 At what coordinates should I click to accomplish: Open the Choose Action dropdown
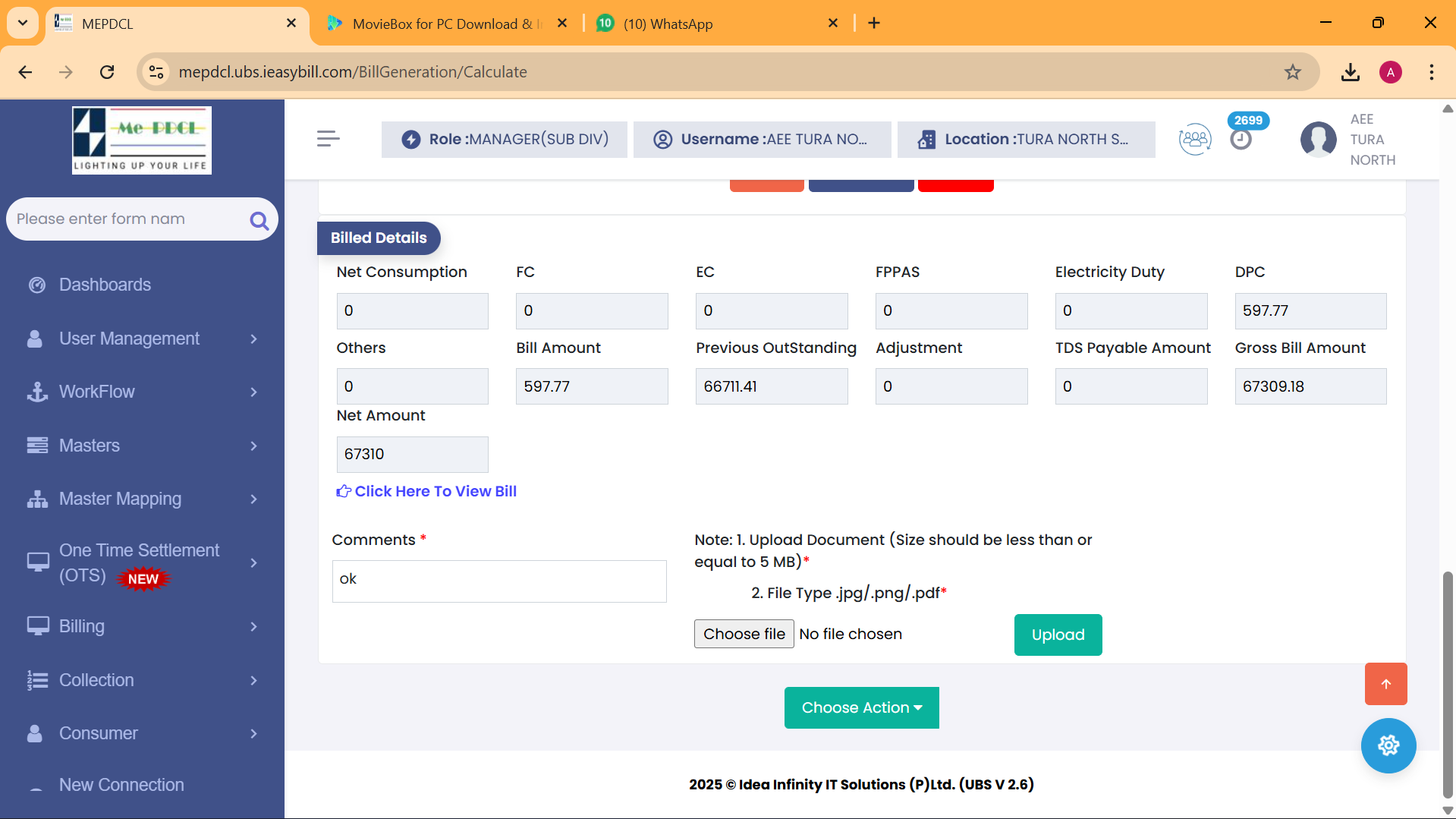pyautogui.click(x=861, y=707)
